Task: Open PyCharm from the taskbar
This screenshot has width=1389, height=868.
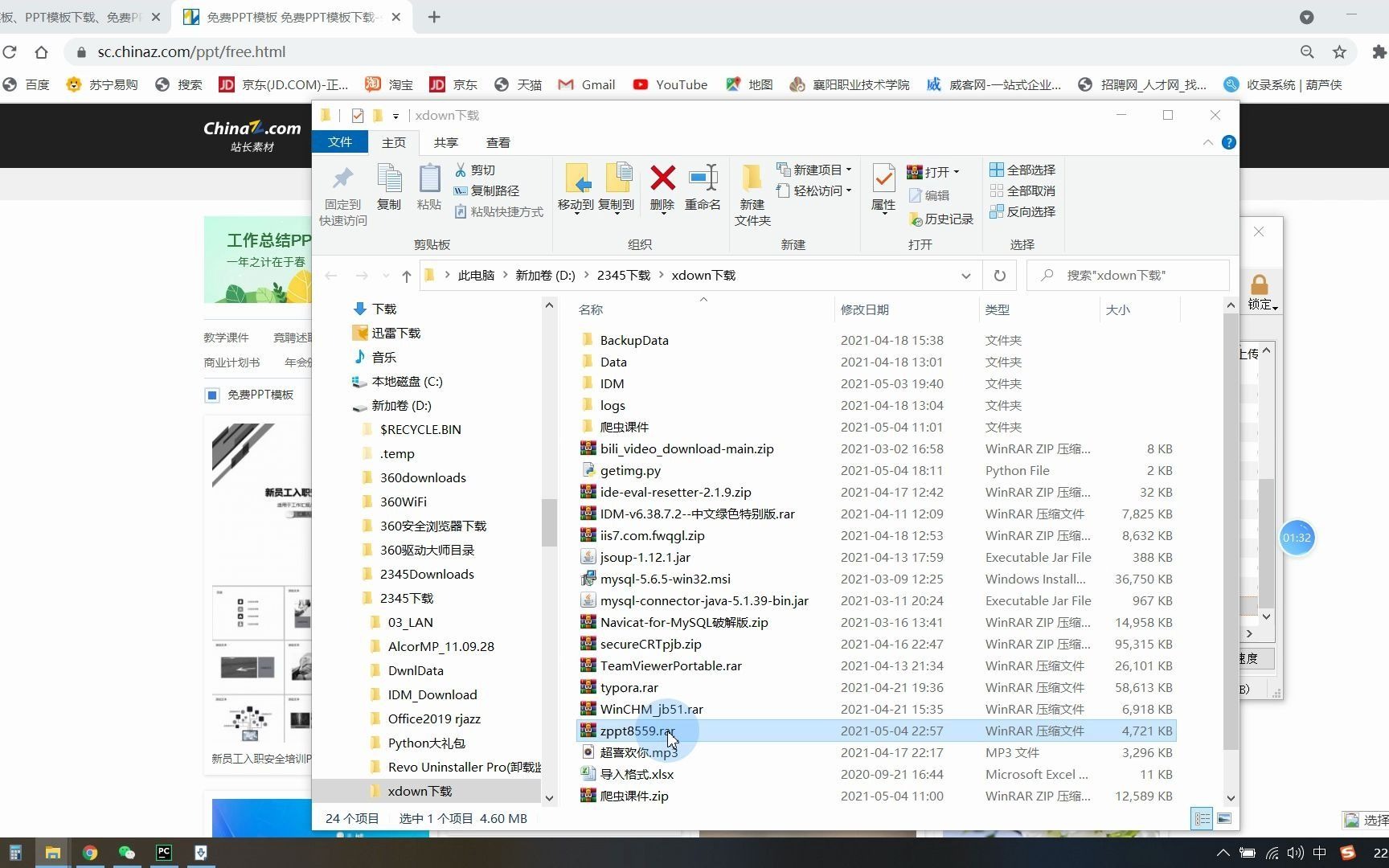Action: click(x=164, y=853)
